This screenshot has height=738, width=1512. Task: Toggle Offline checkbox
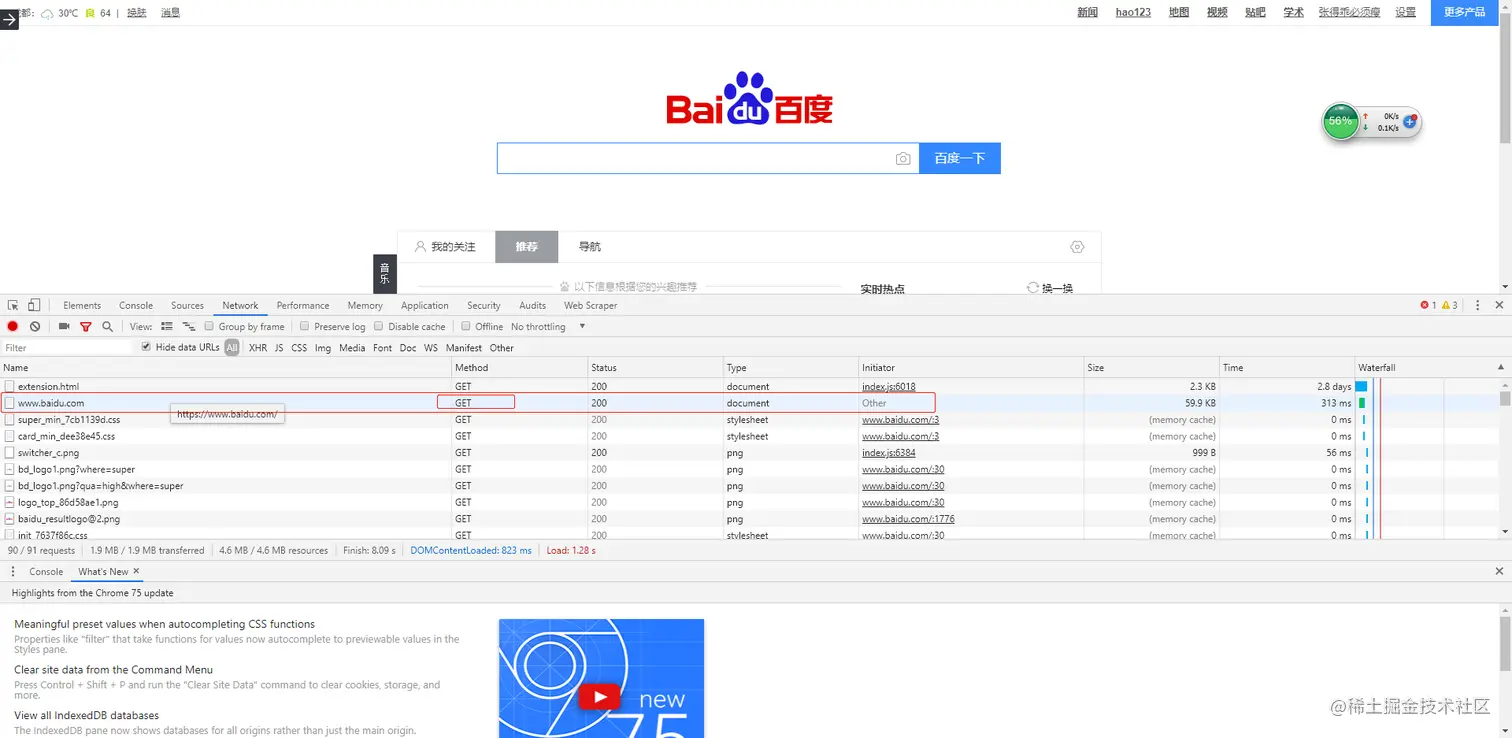[466, 326]
